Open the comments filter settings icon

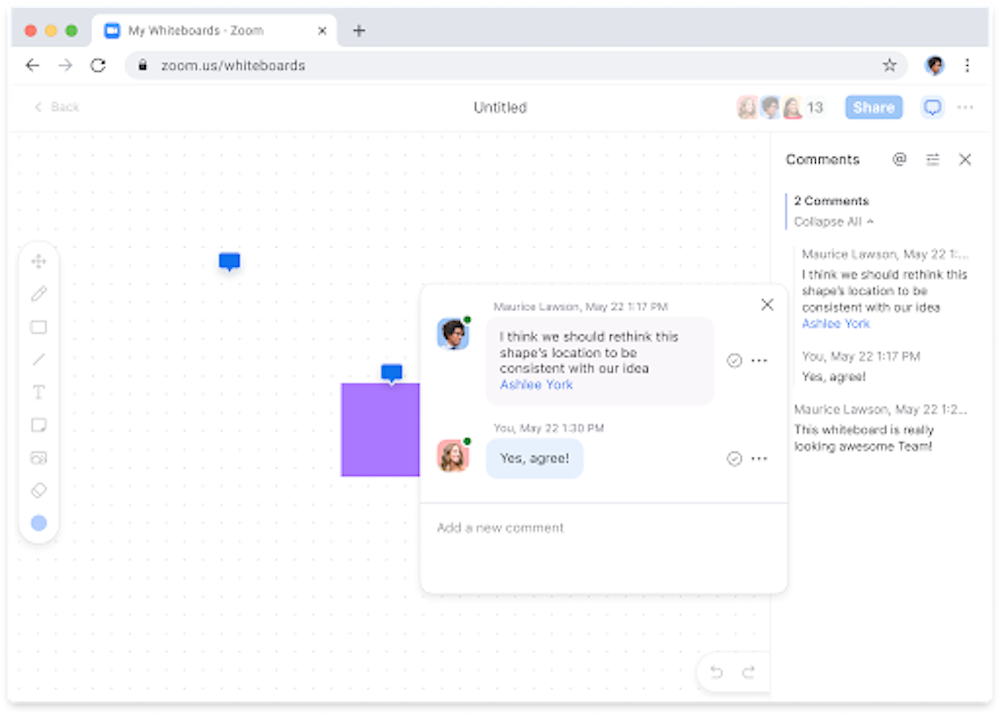click(x=932, y=159)
